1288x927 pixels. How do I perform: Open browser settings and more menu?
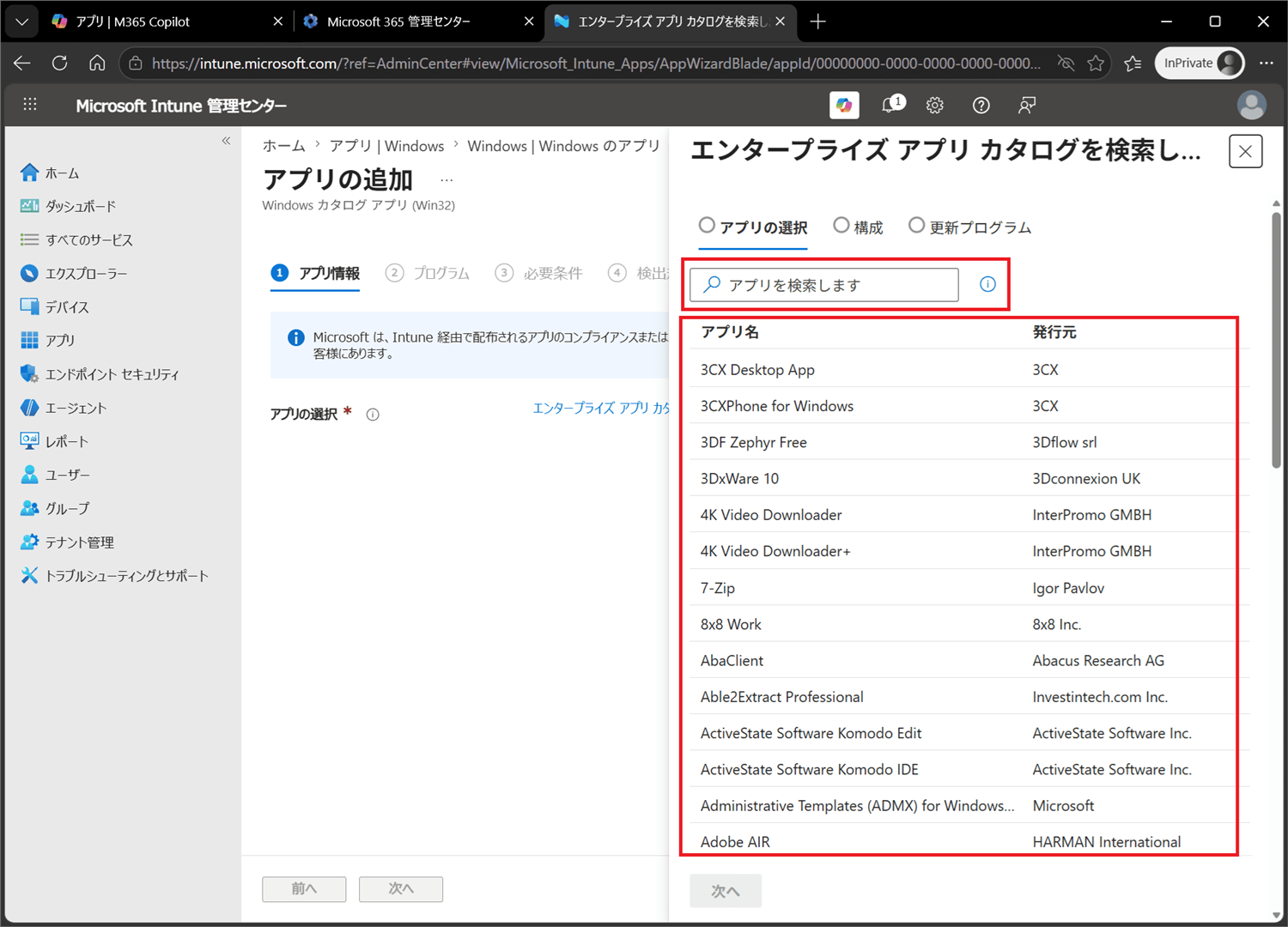pos(1266,63)
